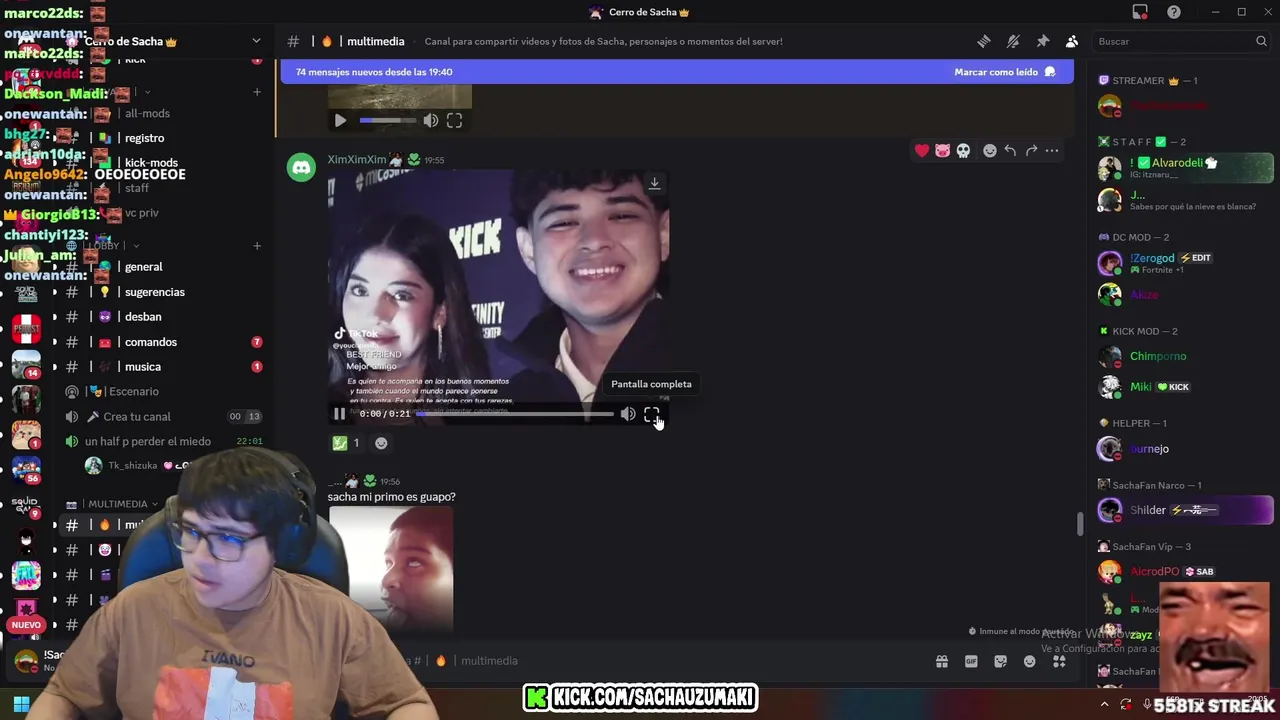Screen dimensions: 1280x720
Task: Open Windows Start button
Action: tap(21, 704)
